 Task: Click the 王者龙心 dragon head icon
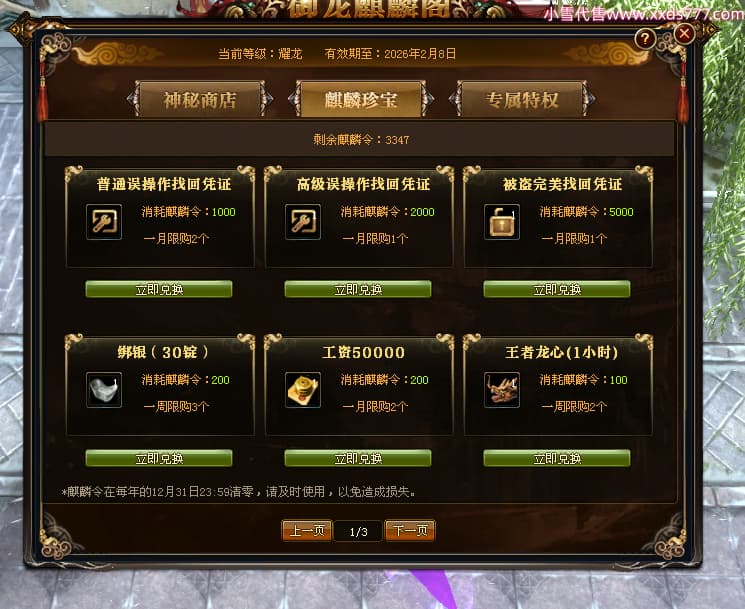(502, 390)
